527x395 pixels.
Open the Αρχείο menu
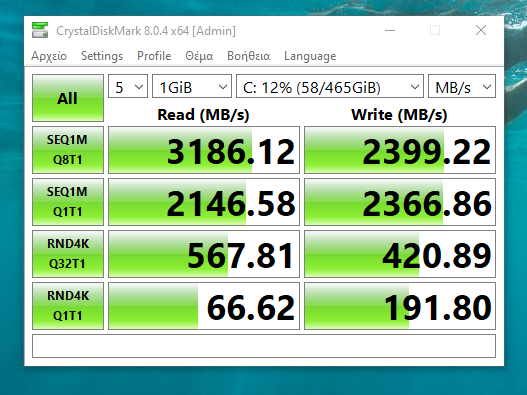49,56
